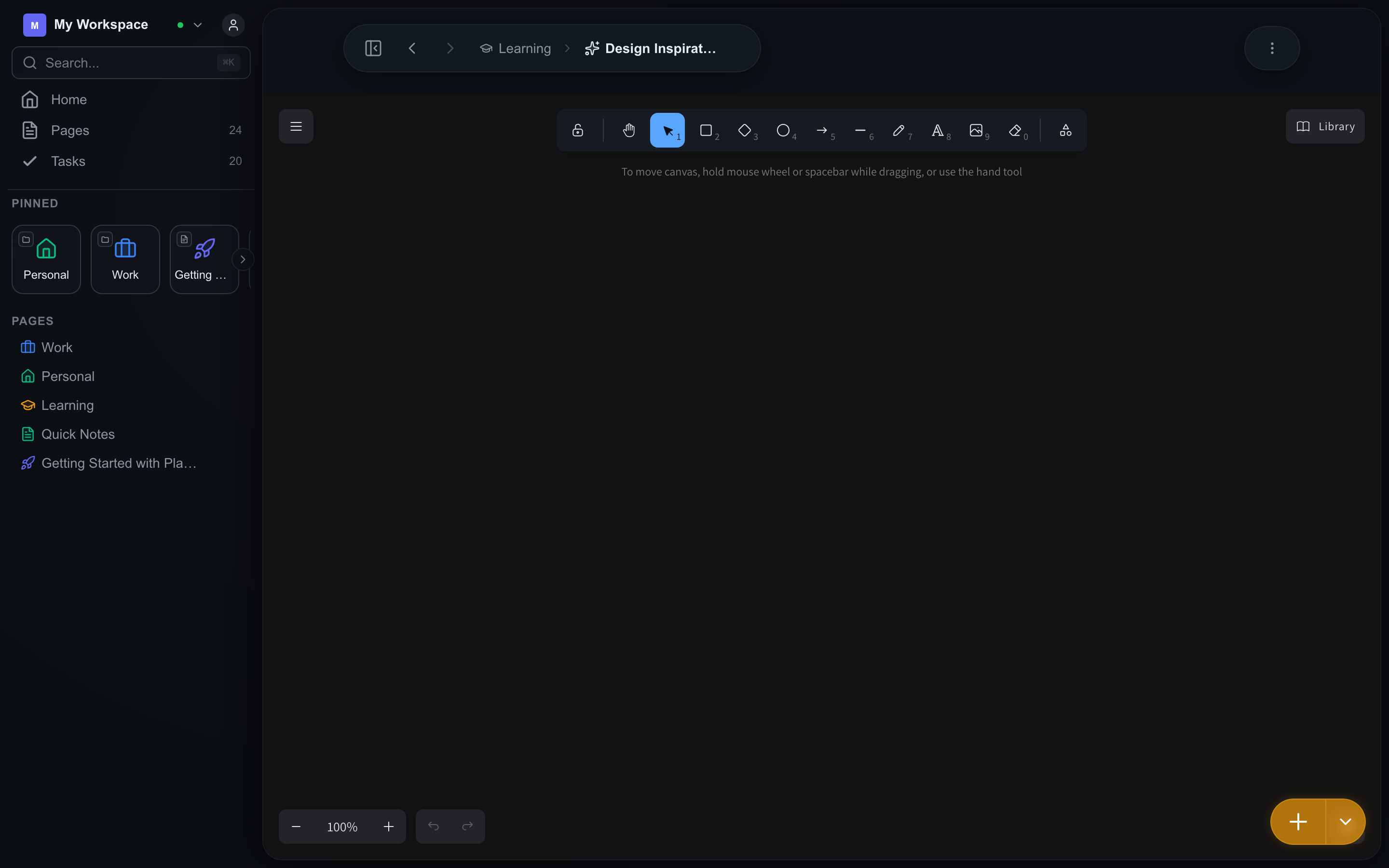Toggle the keep-tool-active lock
Viewport: 1389px width, 868px height.
(578, 130)
